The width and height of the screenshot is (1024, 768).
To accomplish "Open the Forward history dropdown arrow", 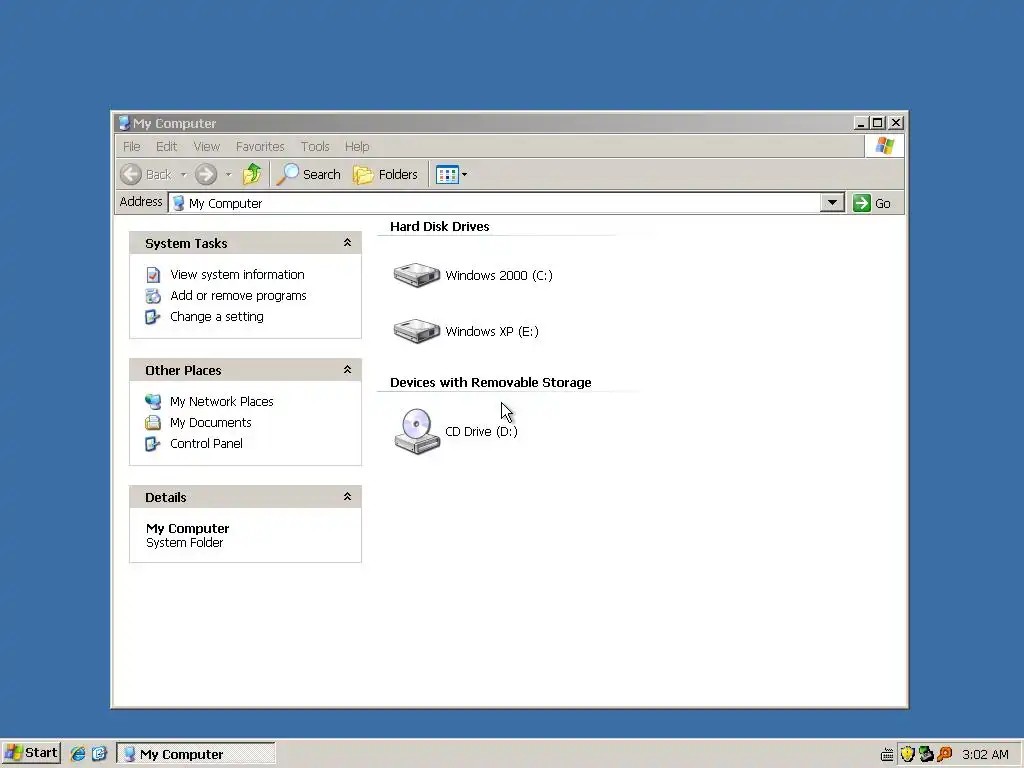I will coord(228,174).
